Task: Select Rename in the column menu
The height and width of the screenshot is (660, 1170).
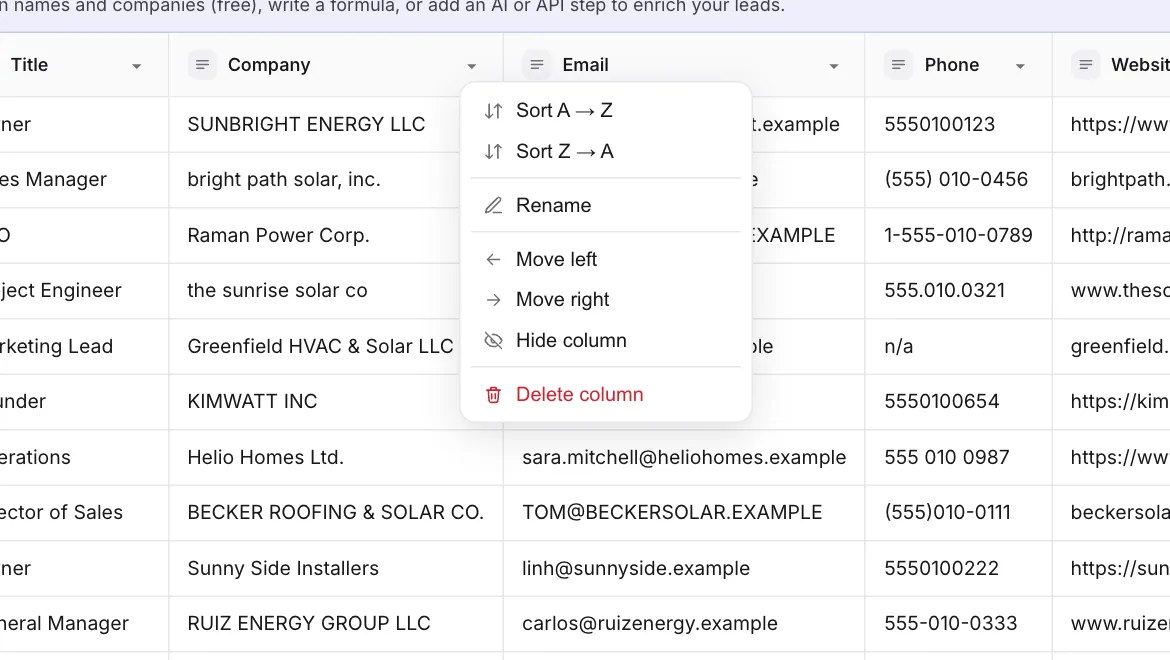Action: coord(606,206)
